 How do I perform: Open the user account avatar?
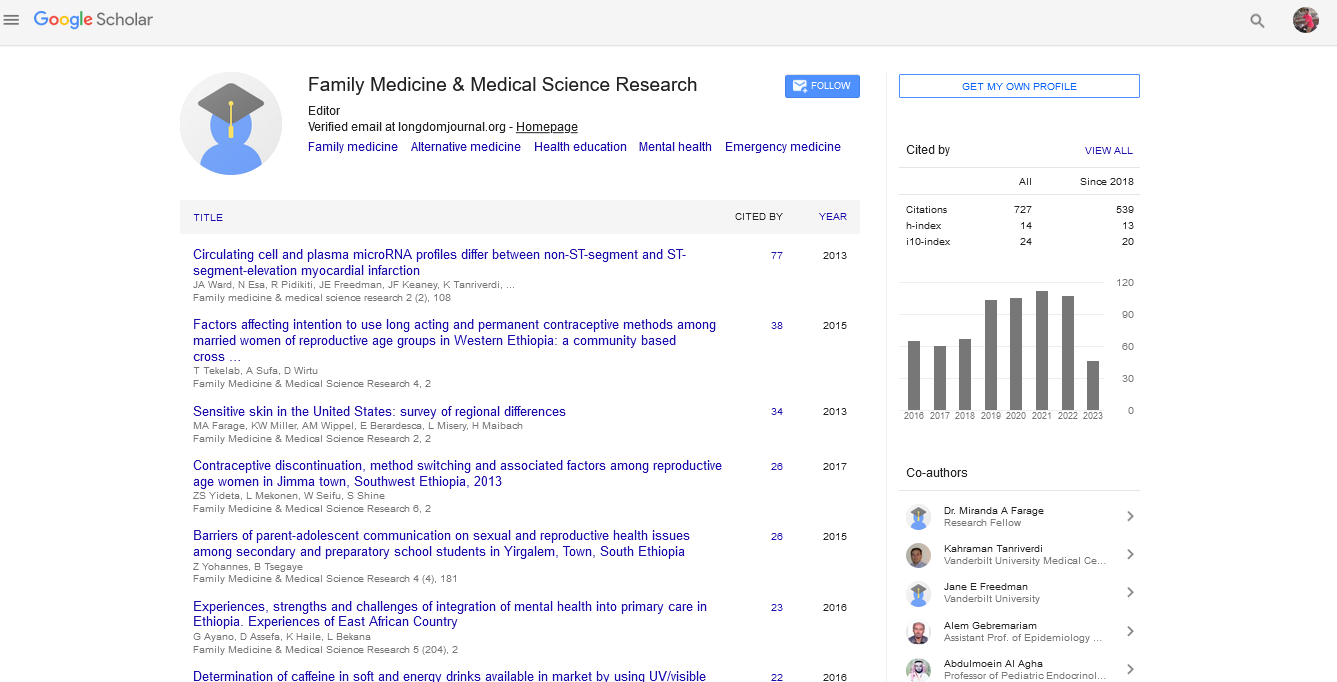1305,20
